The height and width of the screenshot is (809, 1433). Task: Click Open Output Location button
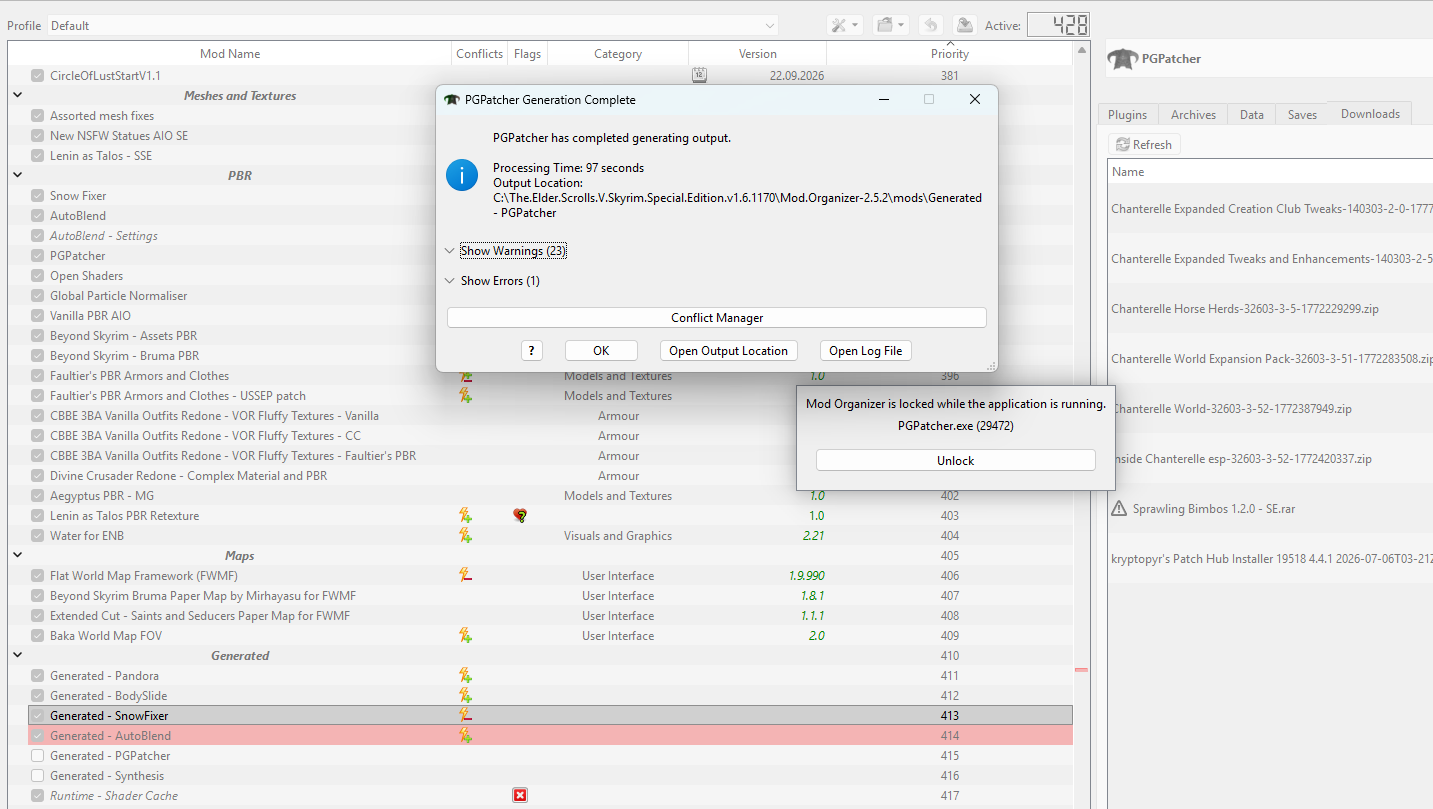(729, 351)
